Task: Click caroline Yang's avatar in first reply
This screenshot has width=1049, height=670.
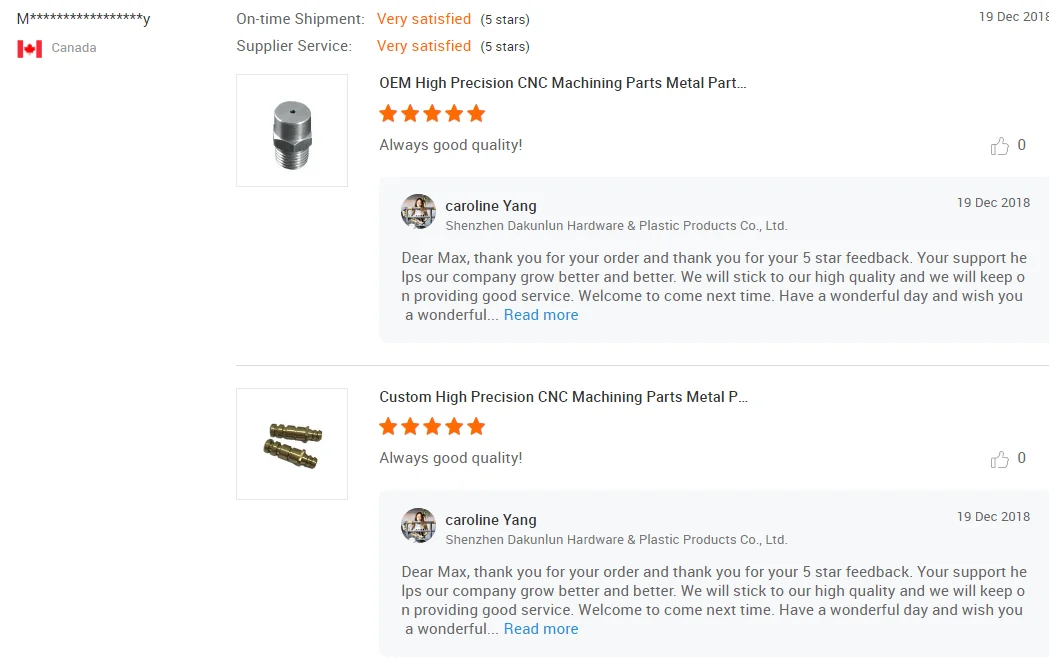Action: (418, 212)
